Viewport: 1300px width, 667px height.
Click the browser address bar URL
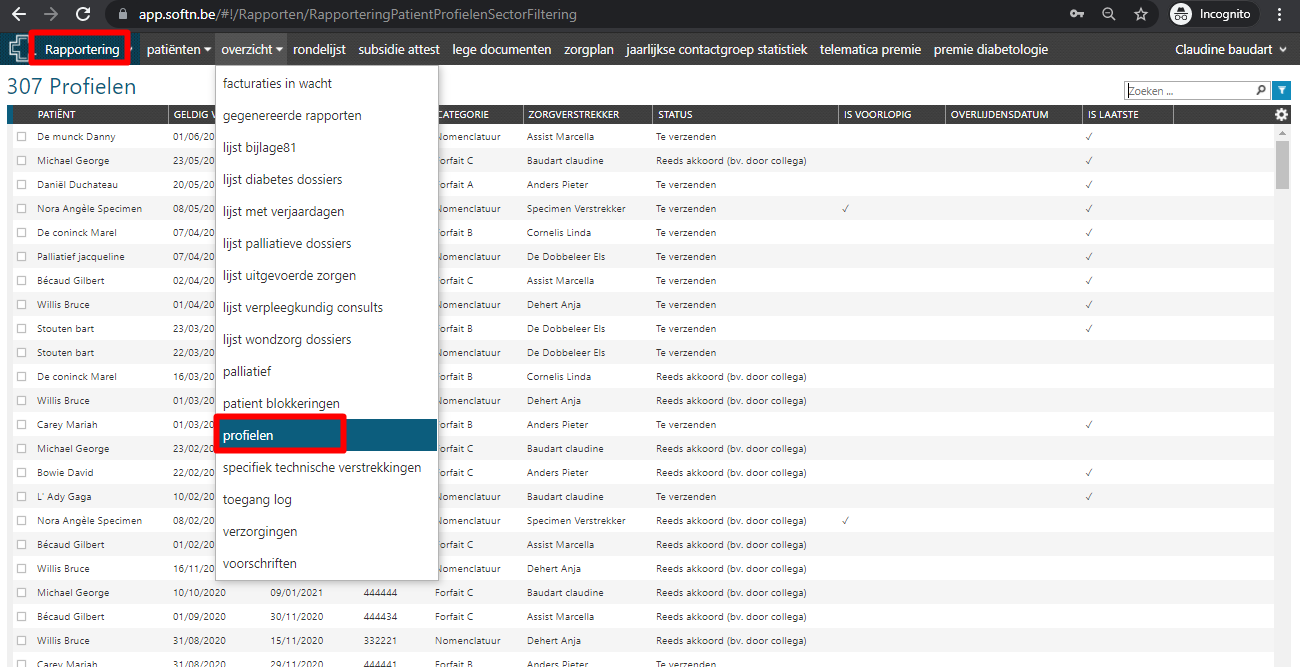click(358, 15)
